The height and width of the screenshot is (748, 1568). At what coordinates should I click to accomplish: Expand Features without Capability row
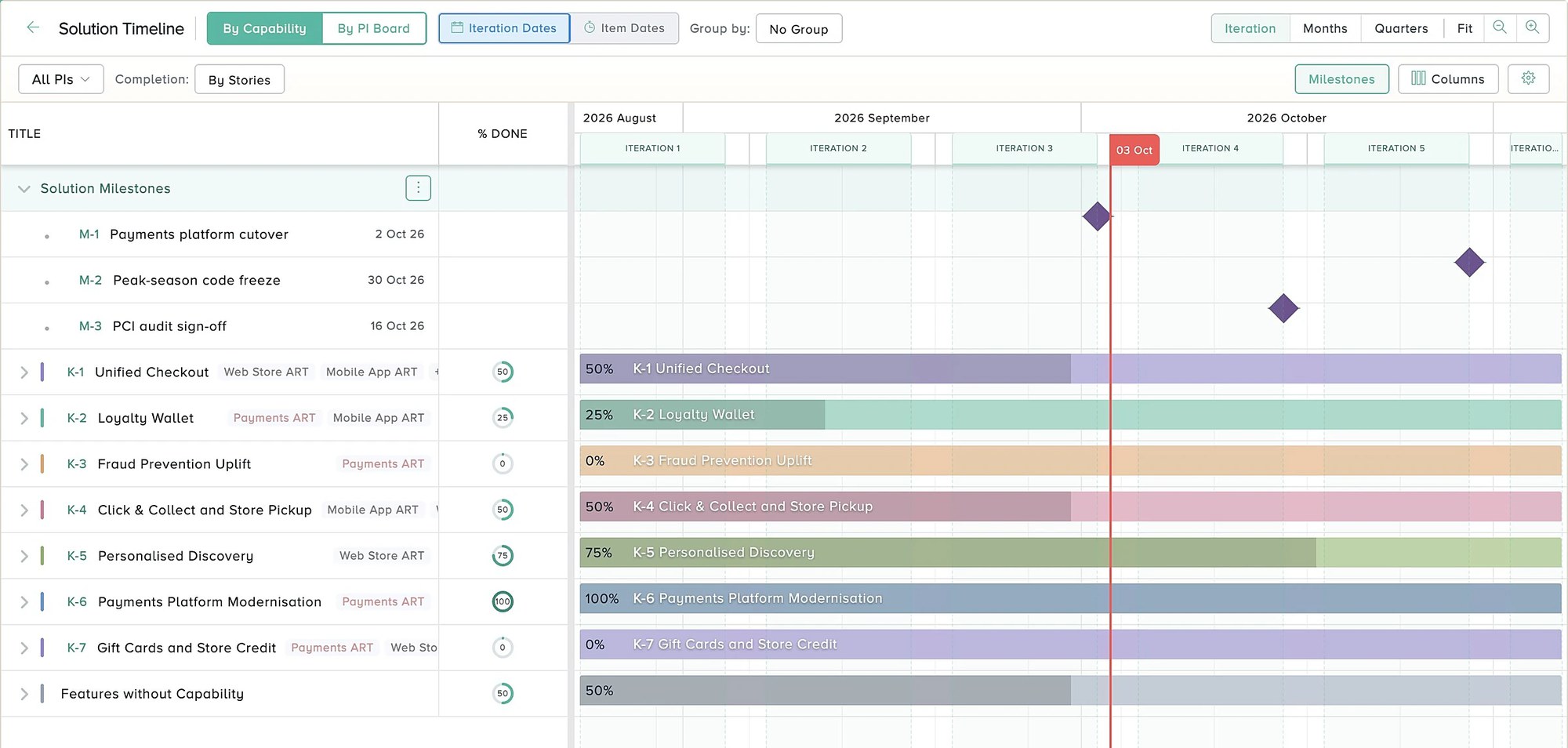(24, 694)
